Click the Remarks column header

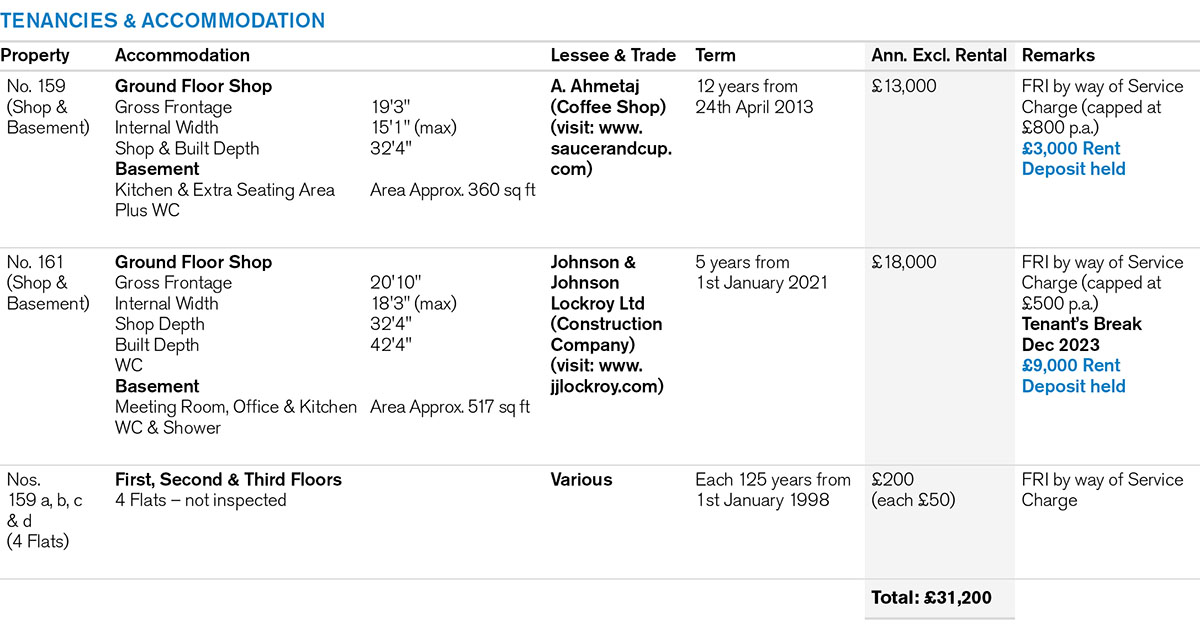pos(1058,55)
